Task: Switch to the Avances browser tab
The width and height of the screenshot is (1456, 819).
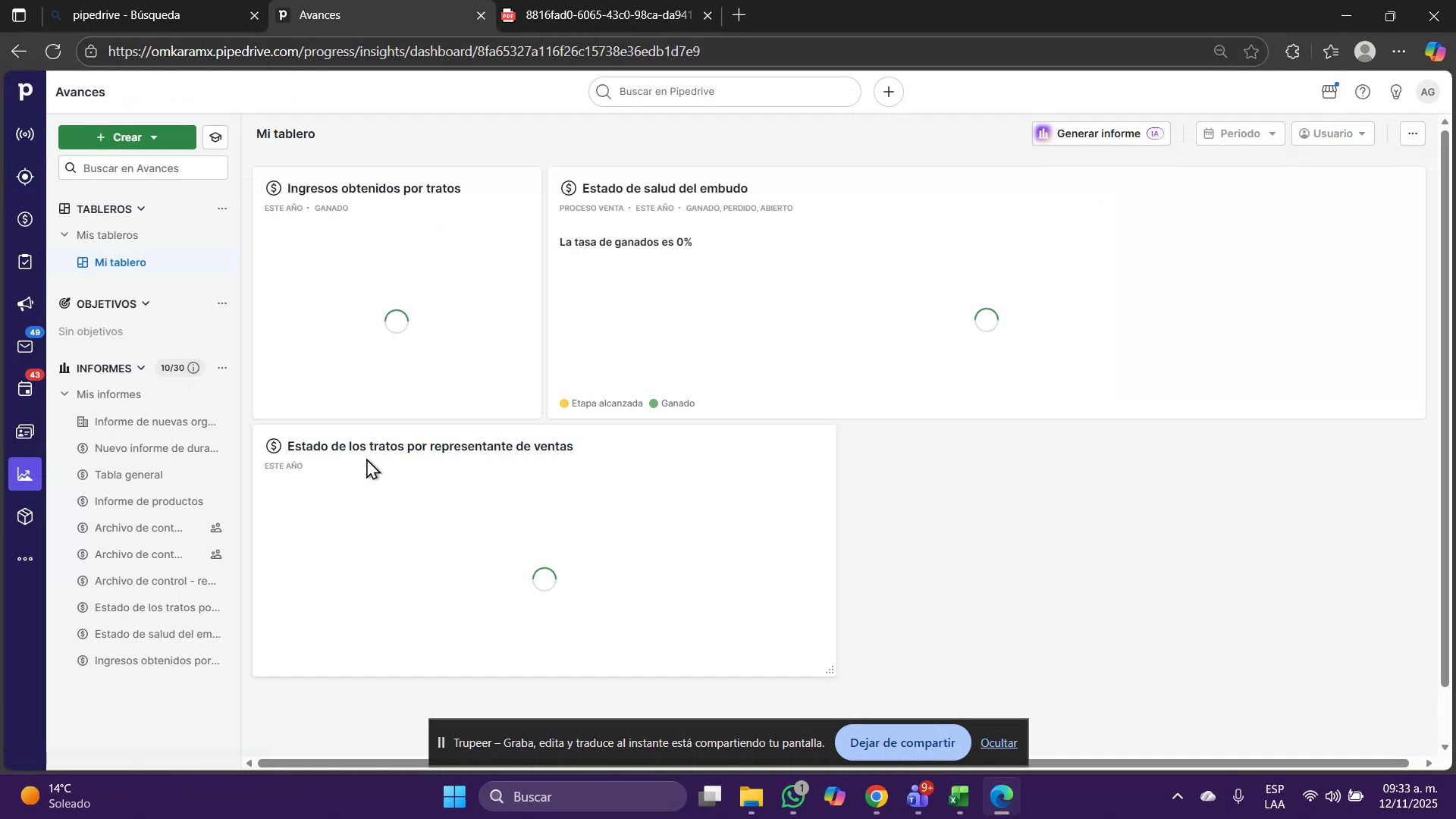Action: tap(319, 15)
